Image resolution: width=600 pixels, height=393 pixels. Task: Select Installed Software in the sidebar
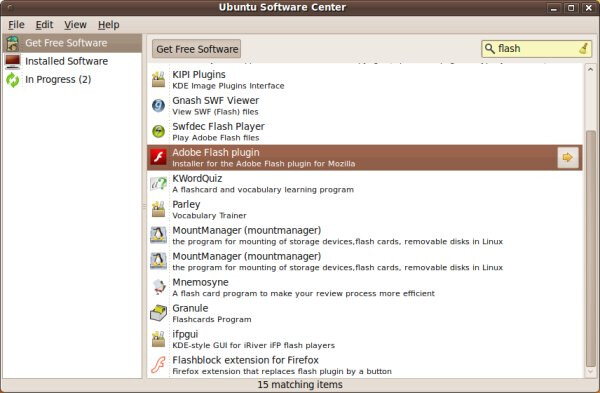[x=72, y=61]
